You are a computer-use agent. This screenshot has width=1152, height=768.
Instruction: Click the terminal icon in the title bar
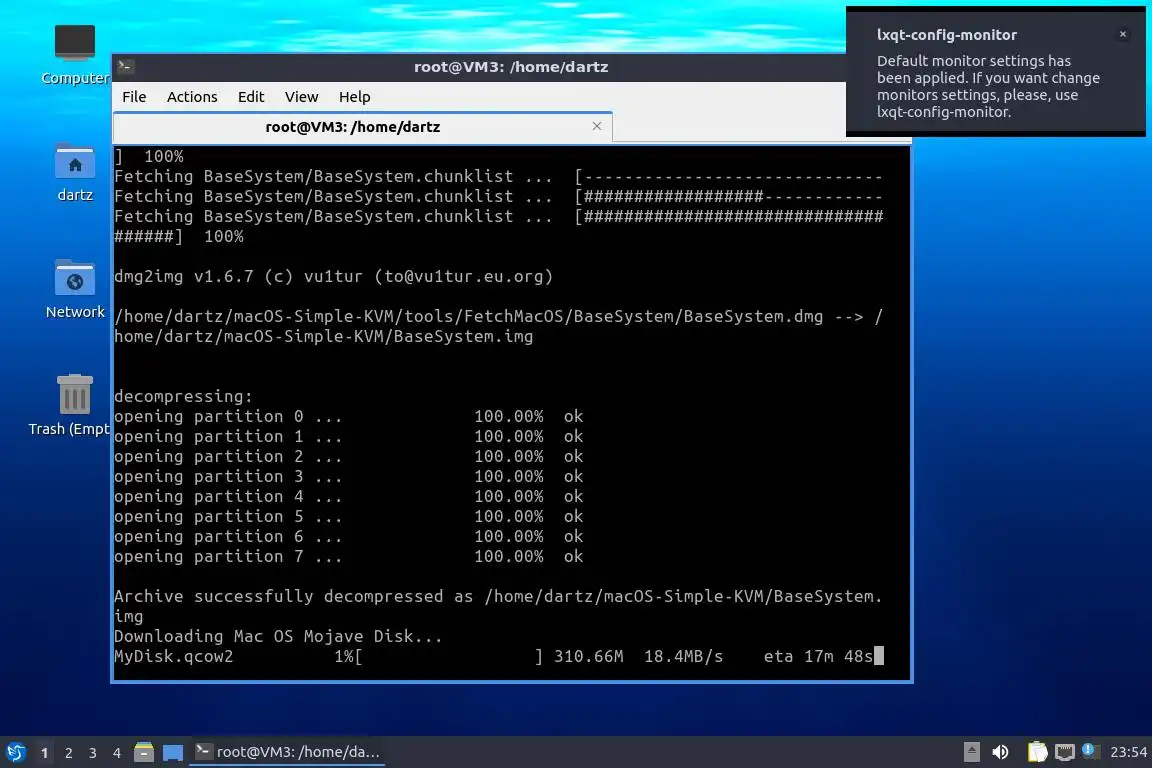[x=125, y=67]
